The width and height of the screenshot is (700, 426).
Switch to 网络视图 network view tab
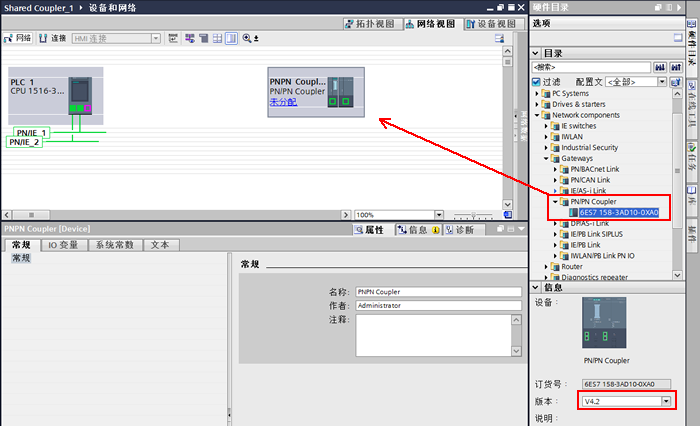point(430,24)
